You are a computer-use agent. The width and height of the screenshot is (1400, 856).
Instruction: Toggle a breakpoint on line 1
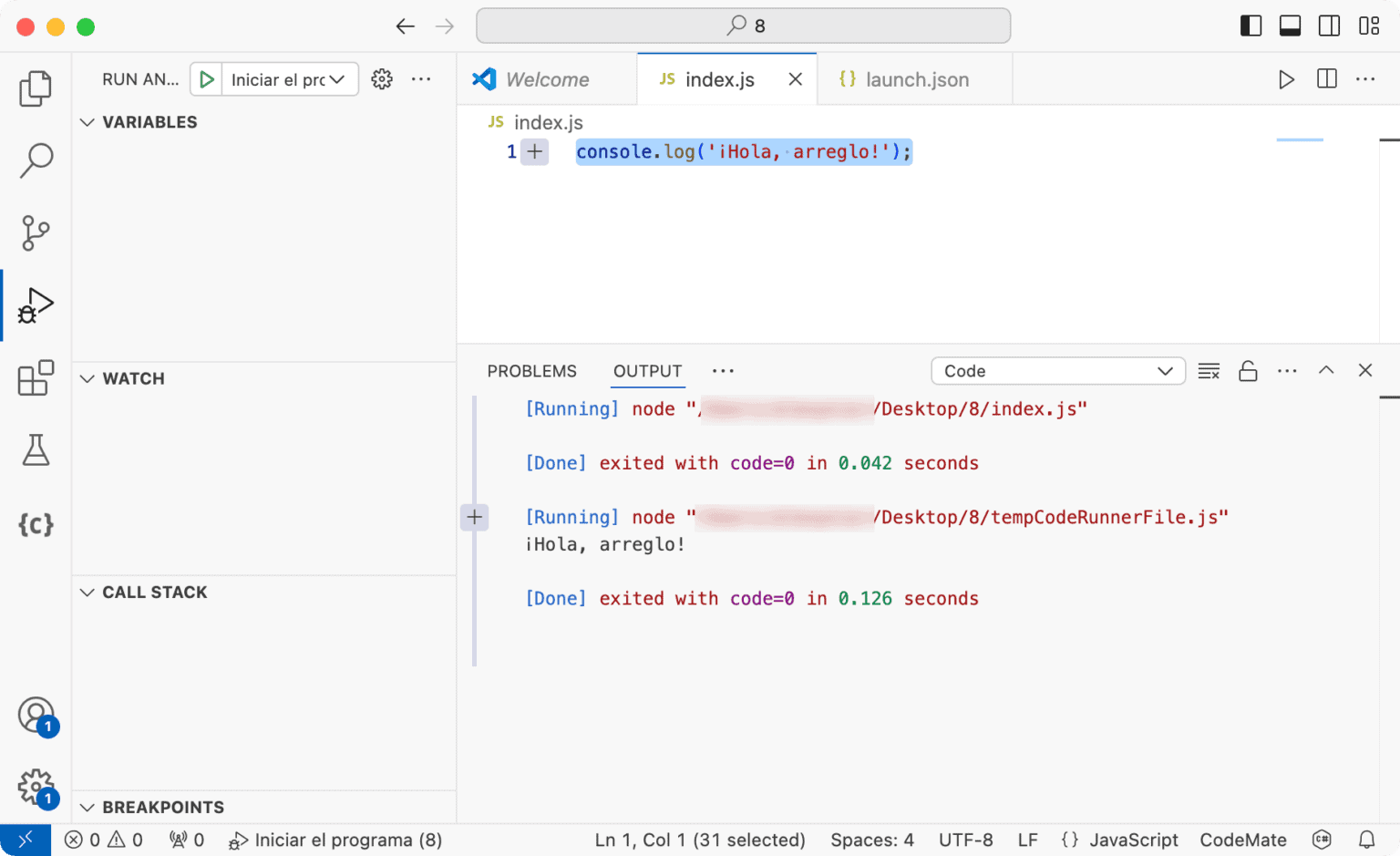[533, 151]
